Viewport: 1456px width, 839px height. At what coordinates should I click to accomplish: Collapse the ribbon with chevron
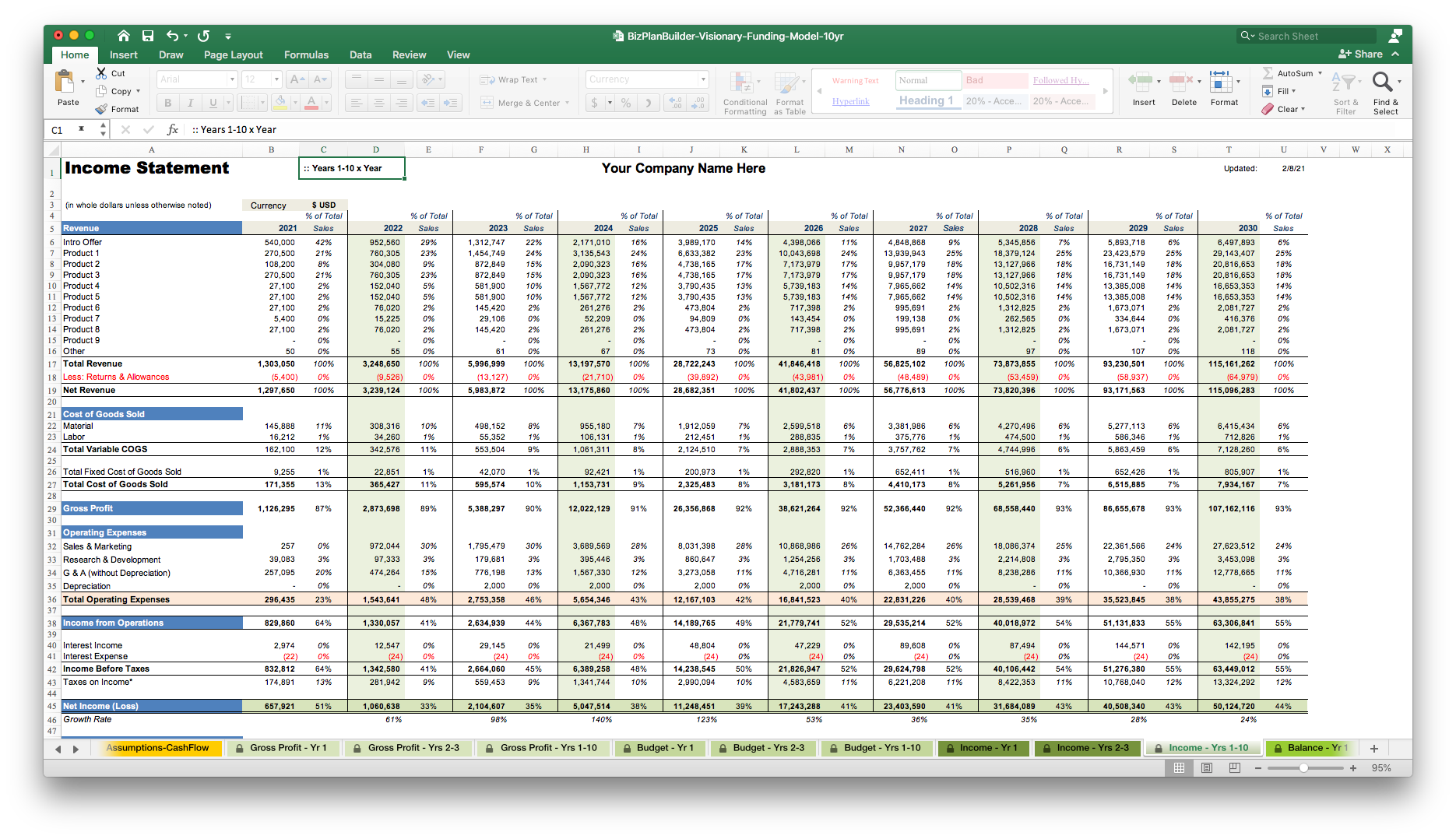click(1395, 54)
